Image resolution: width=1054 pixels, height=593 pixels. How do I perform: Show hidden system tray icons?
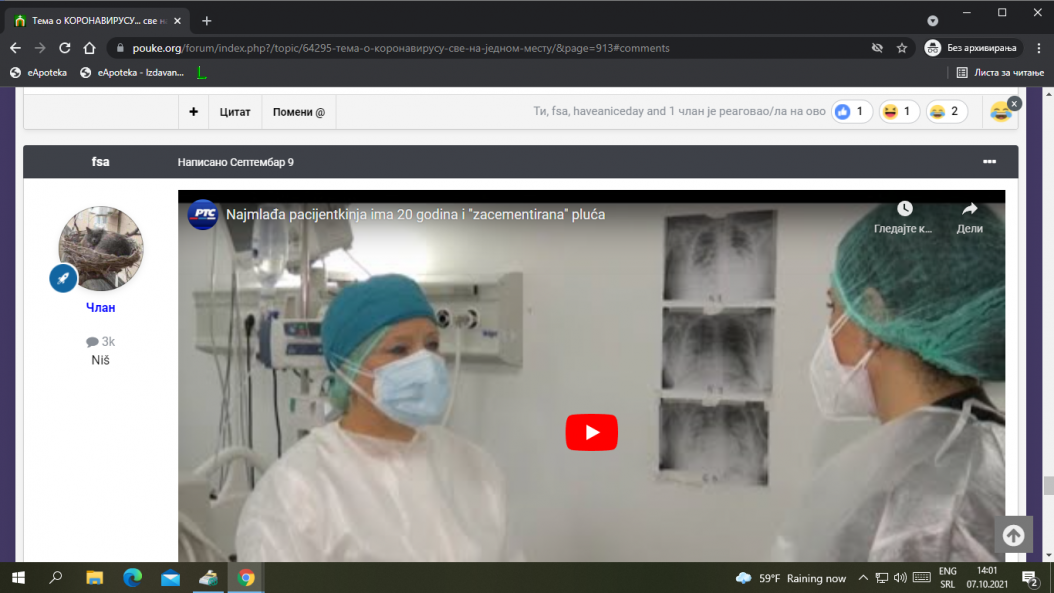pos(863,578)
